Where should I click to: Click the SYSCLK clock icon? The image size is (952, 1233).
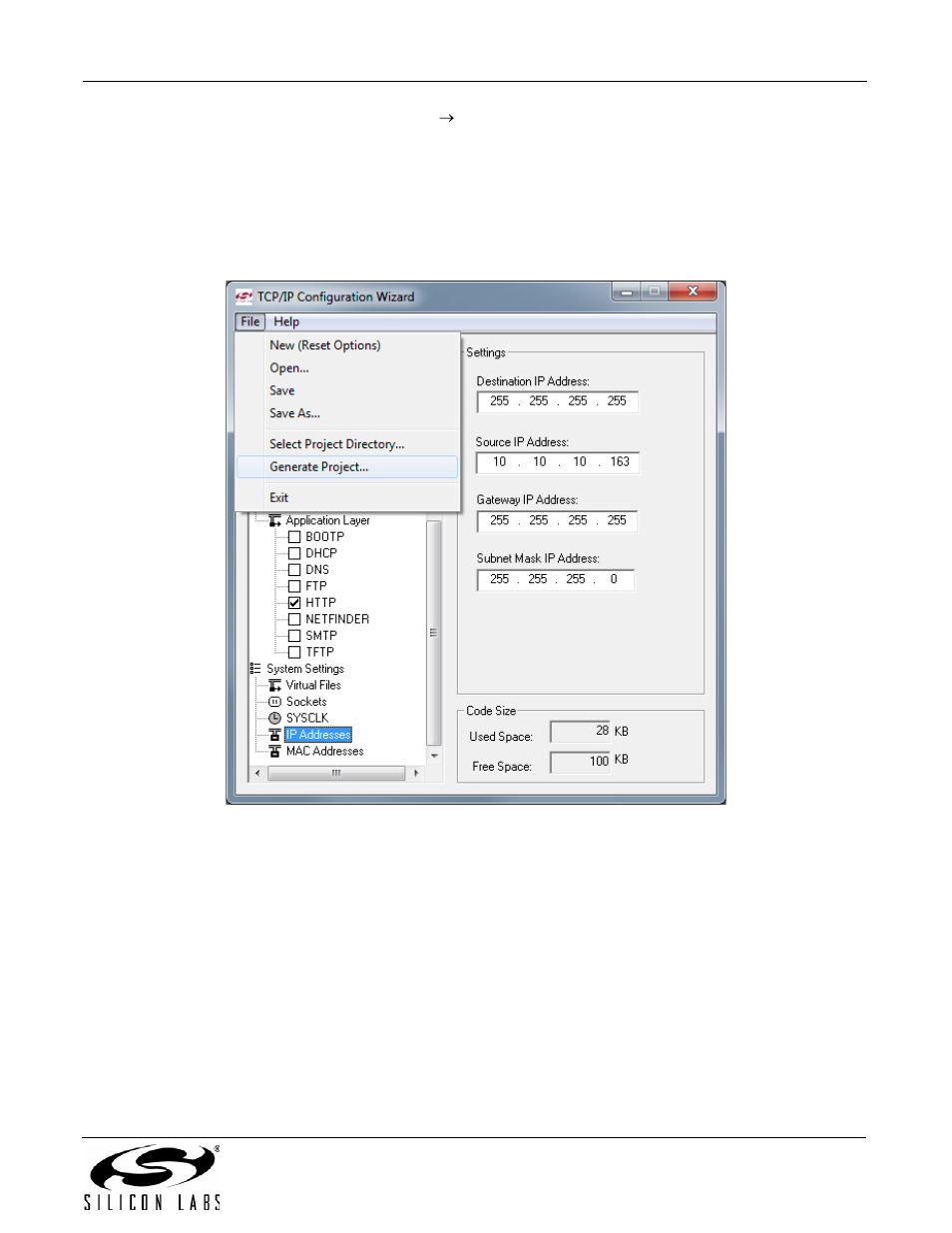[274, 719]
